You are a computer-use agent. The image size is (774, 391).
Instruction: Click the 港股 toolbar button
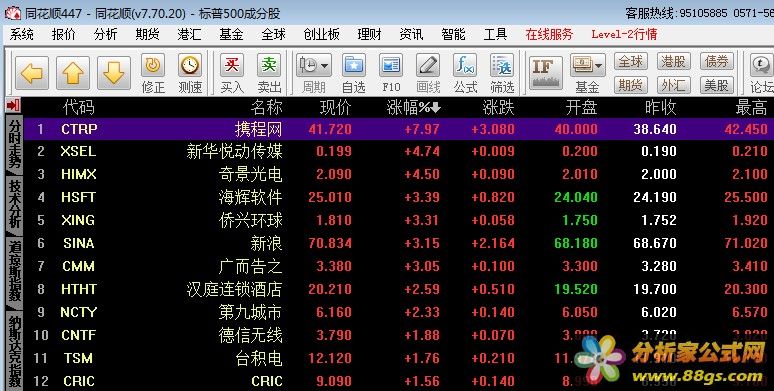click(x=674, y=62)
